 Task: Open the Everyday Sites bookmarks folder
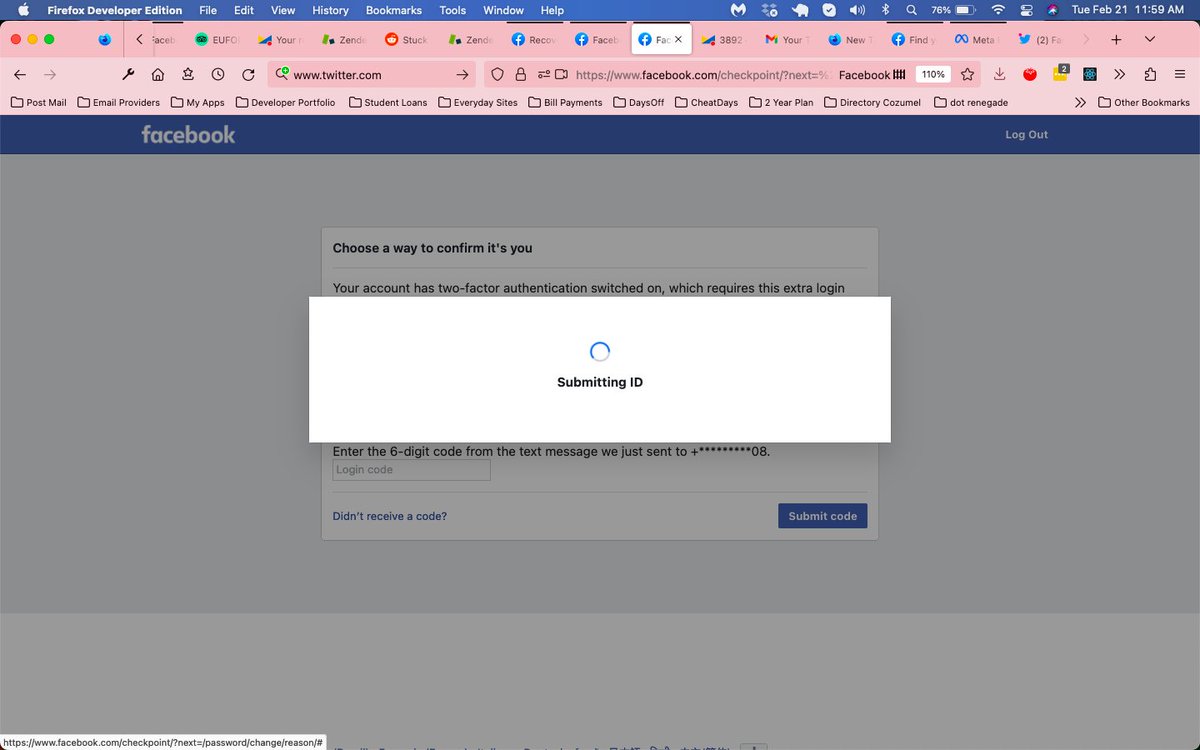pos(477,102)
